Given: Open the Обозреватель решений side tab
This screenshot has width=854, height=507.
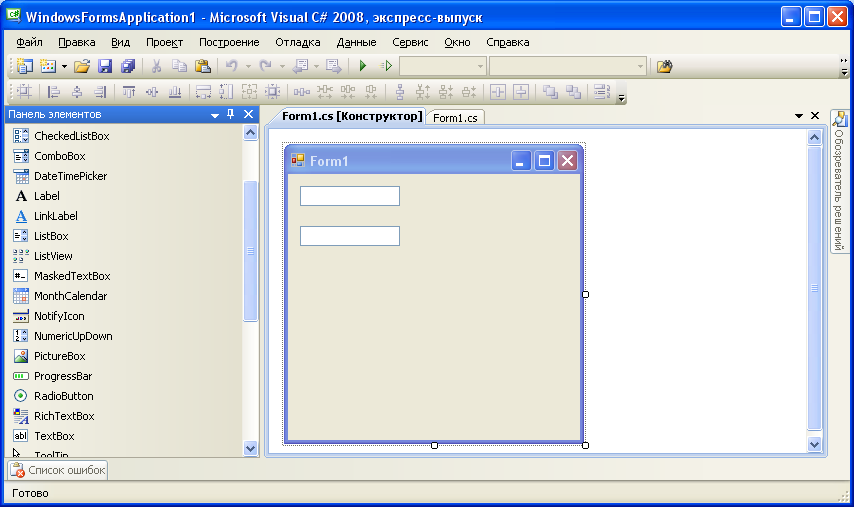Looking at the screenshot, I should 839,181.
